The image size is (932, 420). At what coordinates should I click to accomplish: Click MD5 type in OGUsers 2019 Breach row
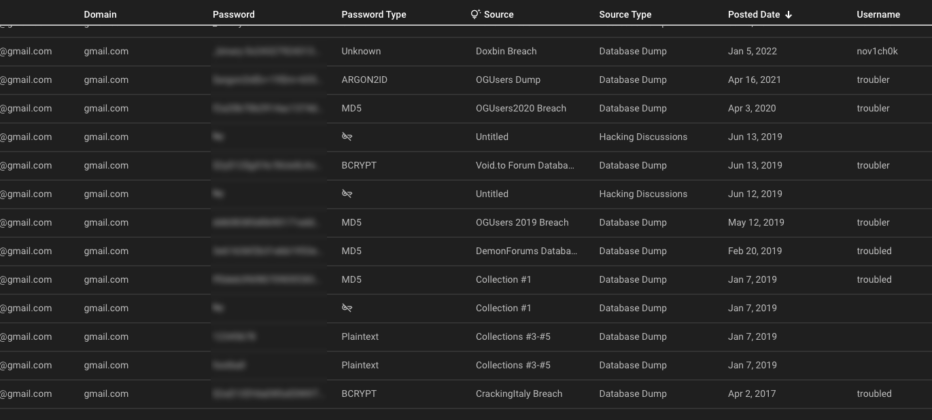tap(351, 222)
